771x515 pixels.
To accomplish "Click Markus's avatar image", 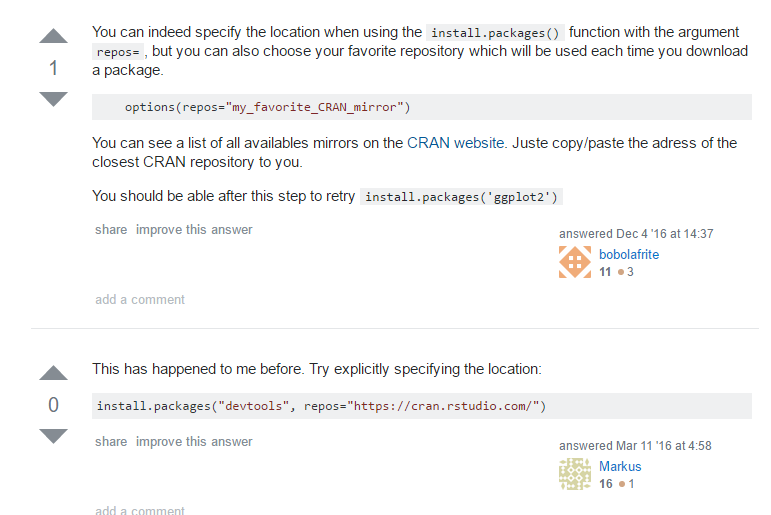I will click(575, 474).
